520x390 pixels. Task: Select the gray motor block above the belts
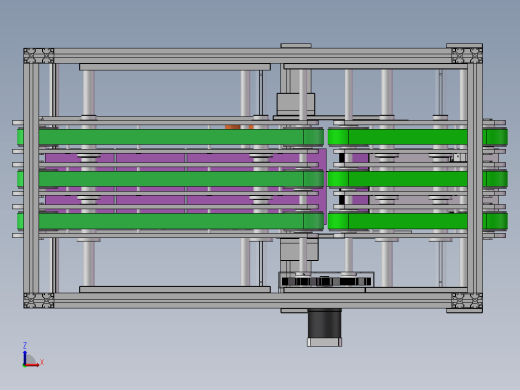coord(296,104)
